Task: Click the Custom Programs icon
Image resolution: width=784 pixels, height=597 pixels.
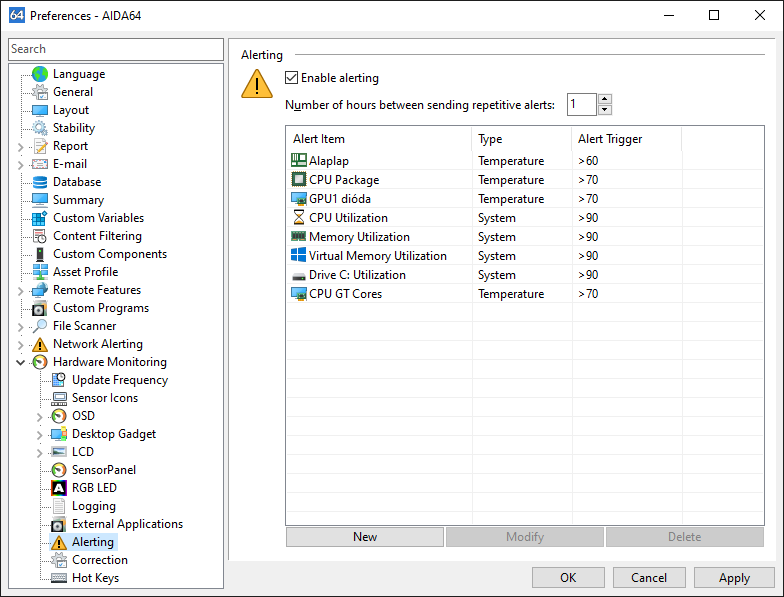Action: tap(40, 308)
